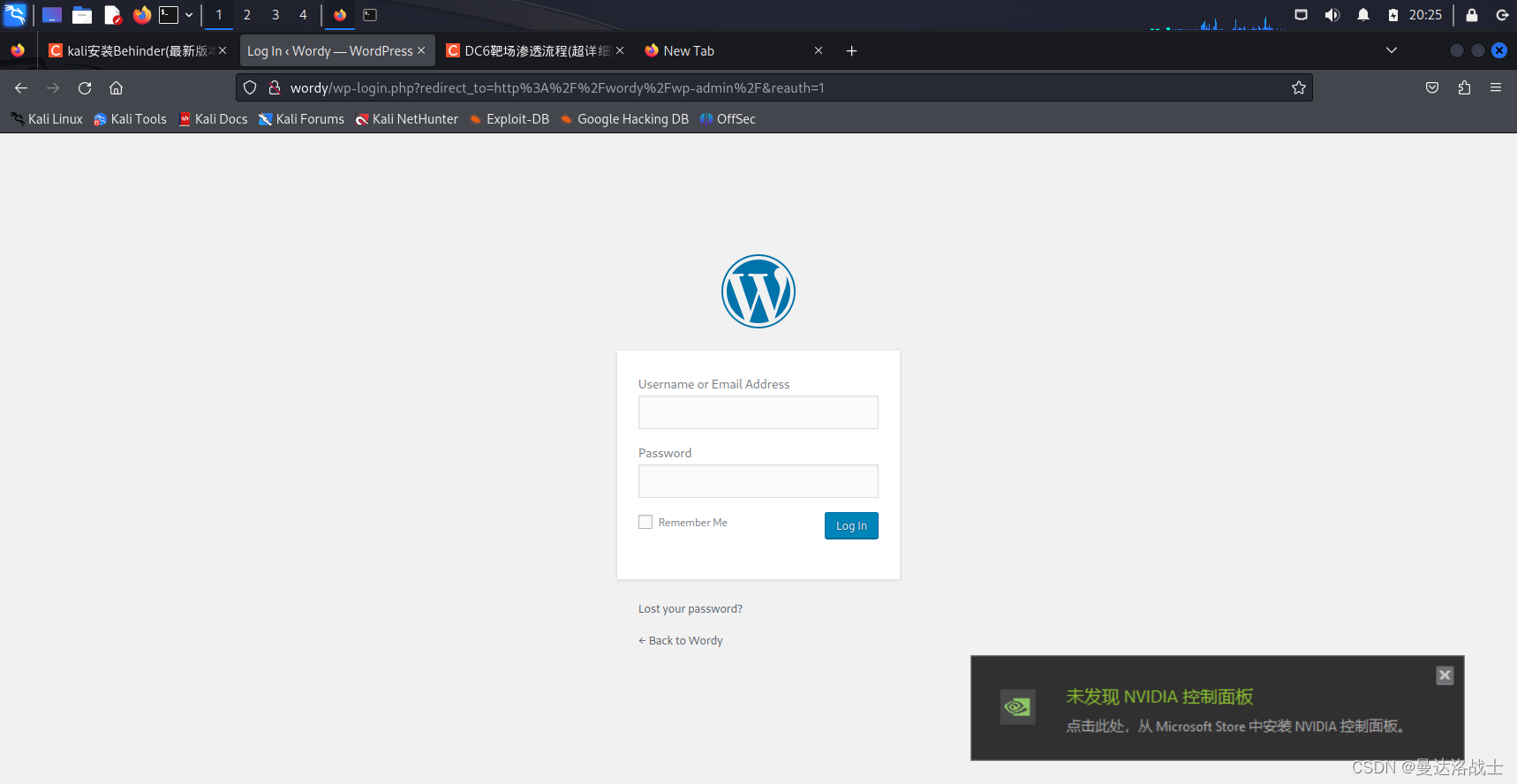Open the OffSec bookmark

pyautogui.click(x=728, y=119)
